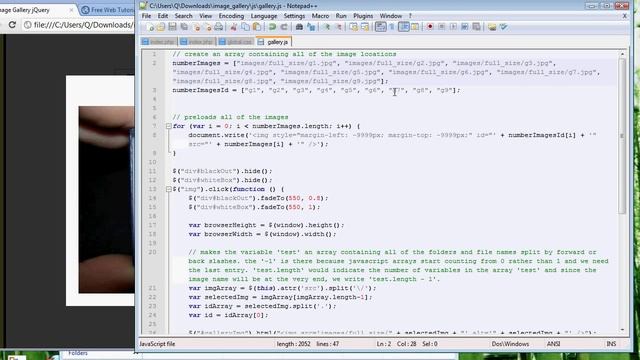Click 'JavaScript file' in status bar

point(157,344)
